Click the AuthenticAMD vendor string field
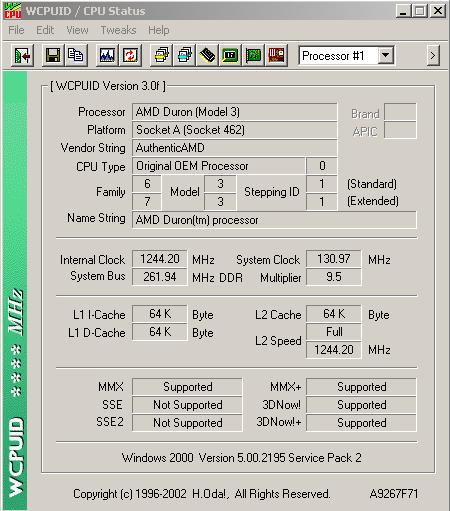Viewport: 450px width, 511px height. pos(234,148)
